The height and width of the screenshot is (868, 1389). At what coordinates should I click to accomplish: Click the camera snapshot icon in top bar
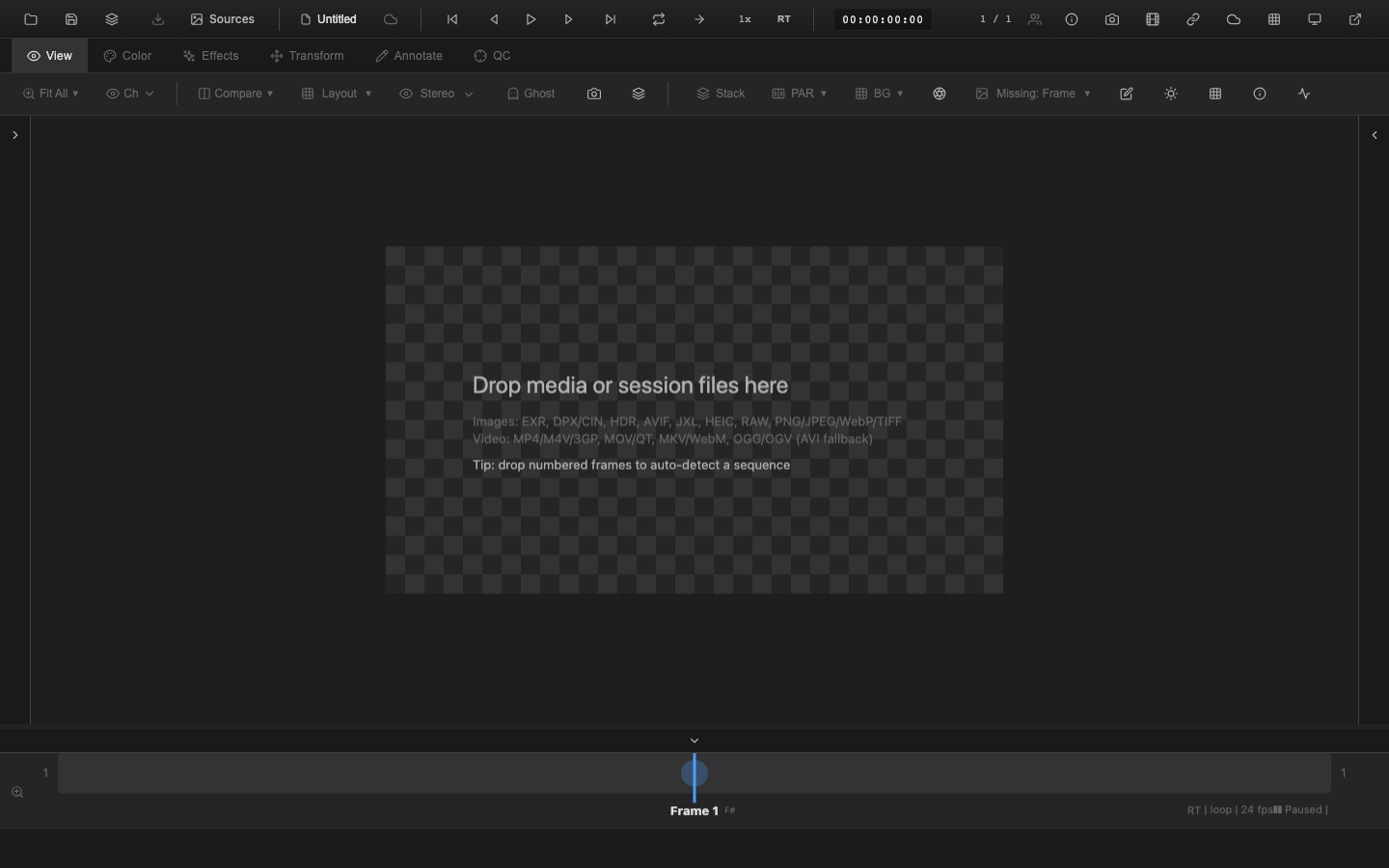point(1112,19)
